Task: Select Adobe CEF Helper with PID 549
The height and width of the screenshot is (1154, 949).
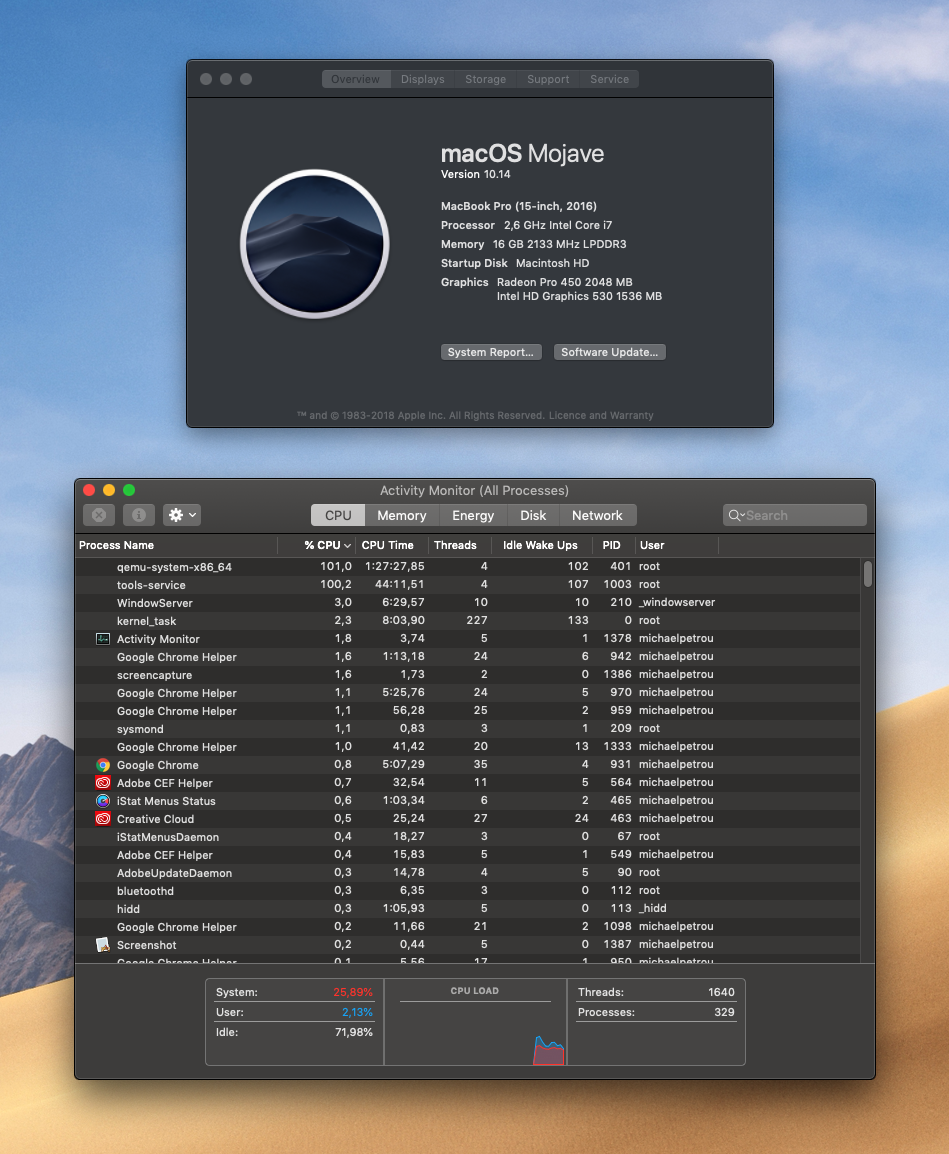Action: pyautogui.click(x=468, y=854)
